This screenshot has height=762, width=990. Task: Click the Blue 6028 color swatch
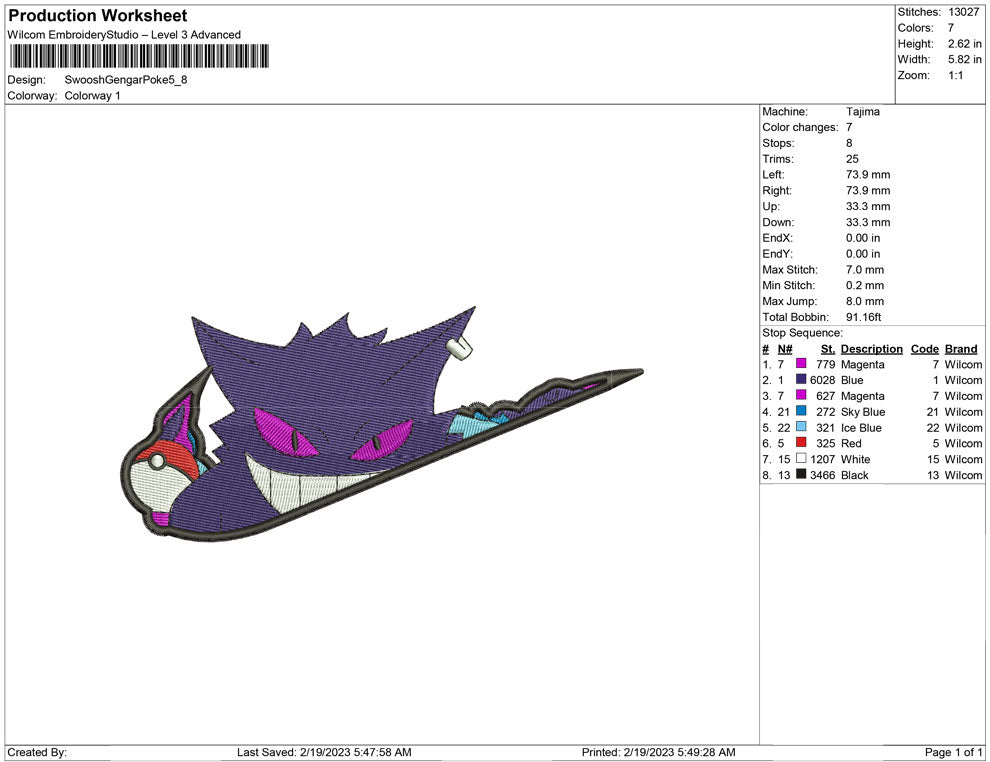[801, 379]
